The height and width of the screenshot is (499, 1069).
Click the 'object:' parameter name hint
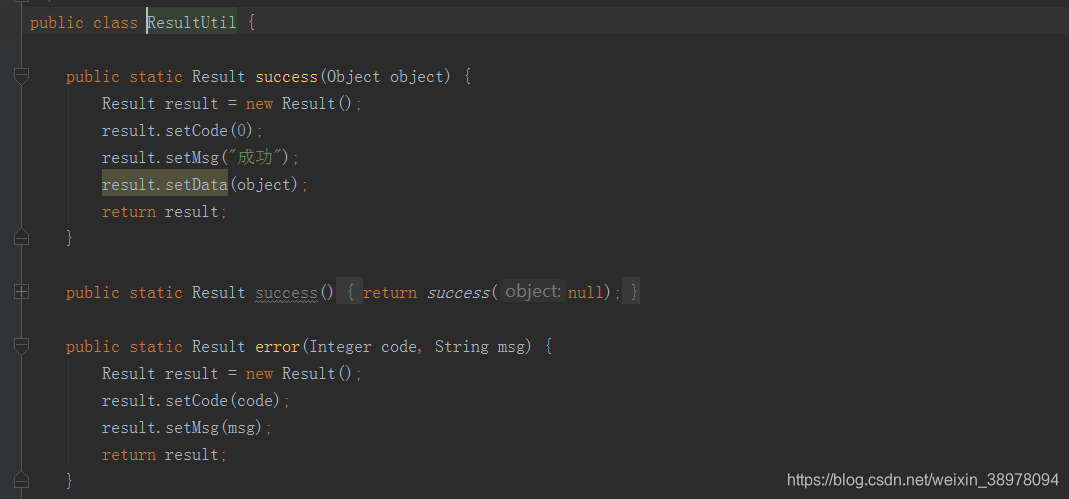(533, 292)
